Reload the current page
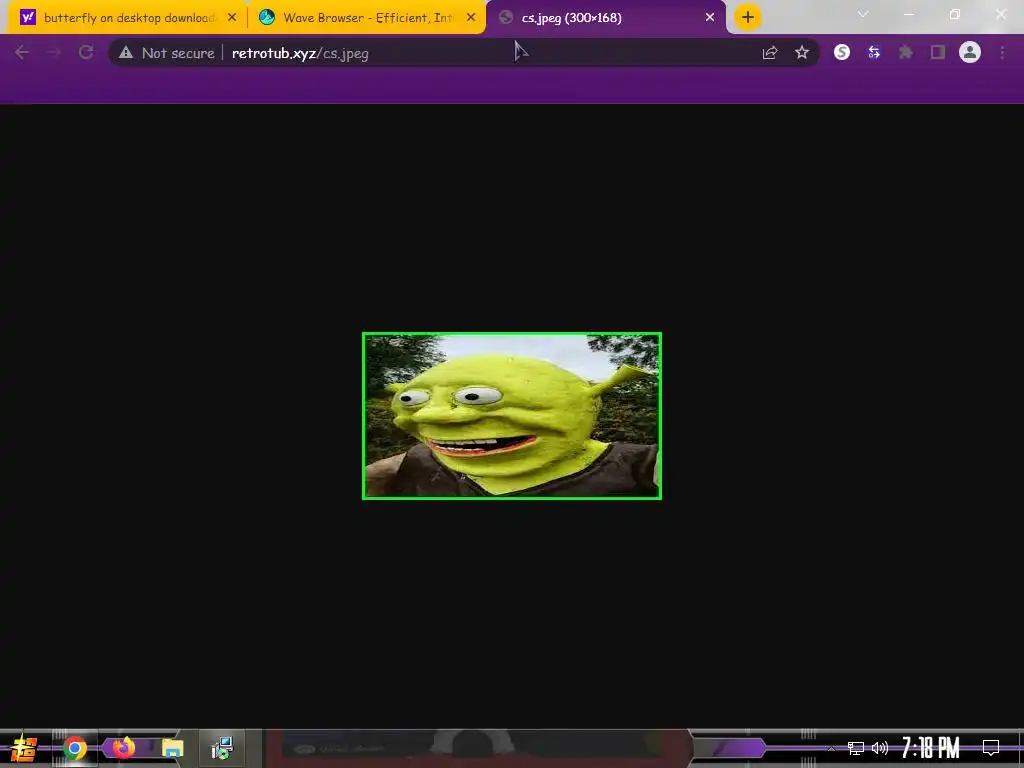The image size is (1024, 768). [x=86, y=53]
